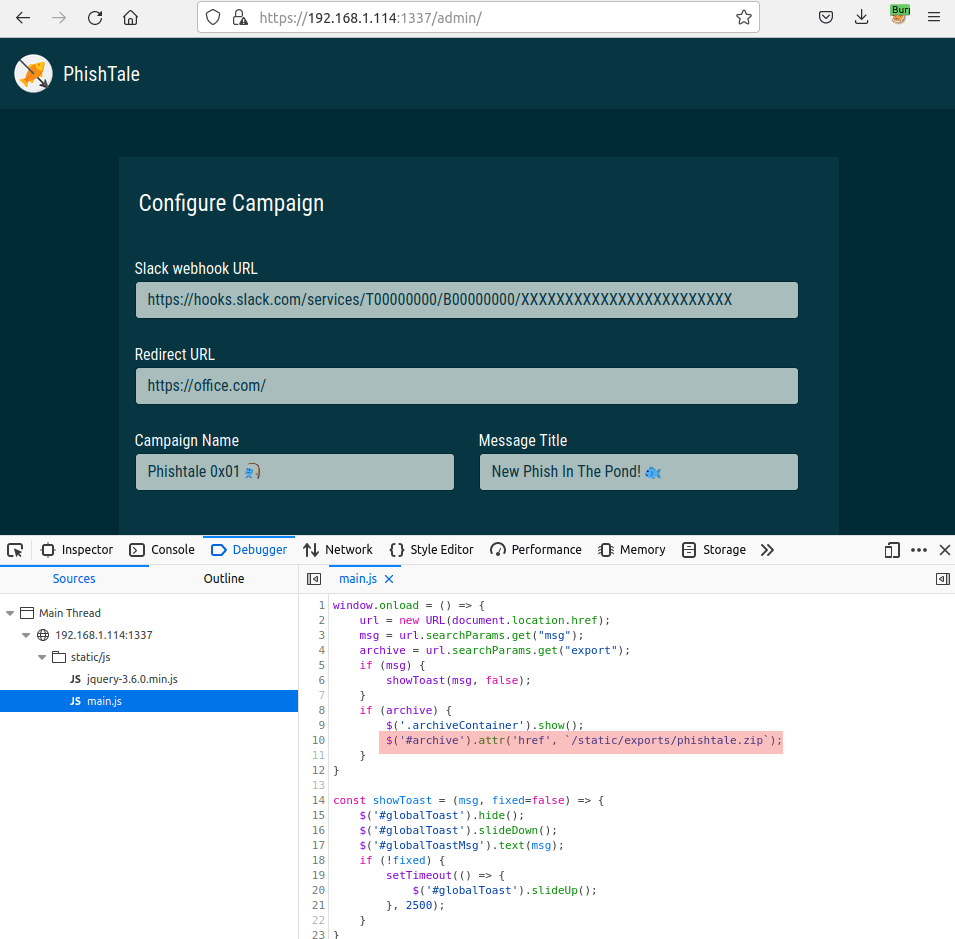Bookmark this page with the star
The width and height of the screenshot is (955, 939).
(744, 17)
